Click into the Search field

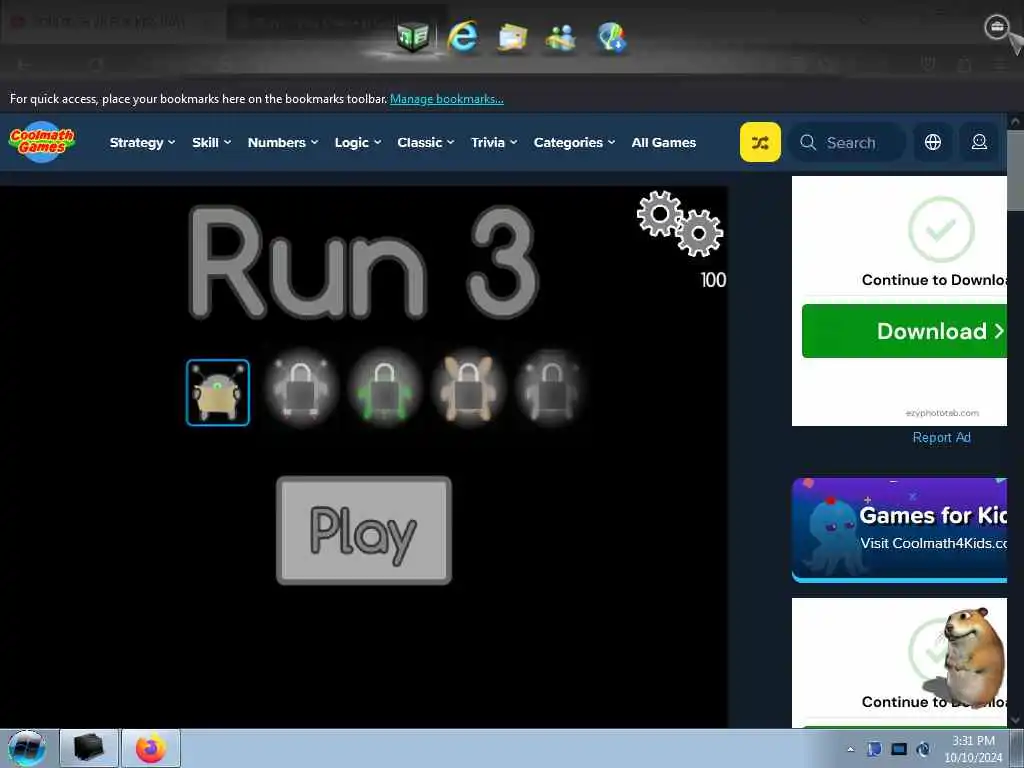[847, 142]
